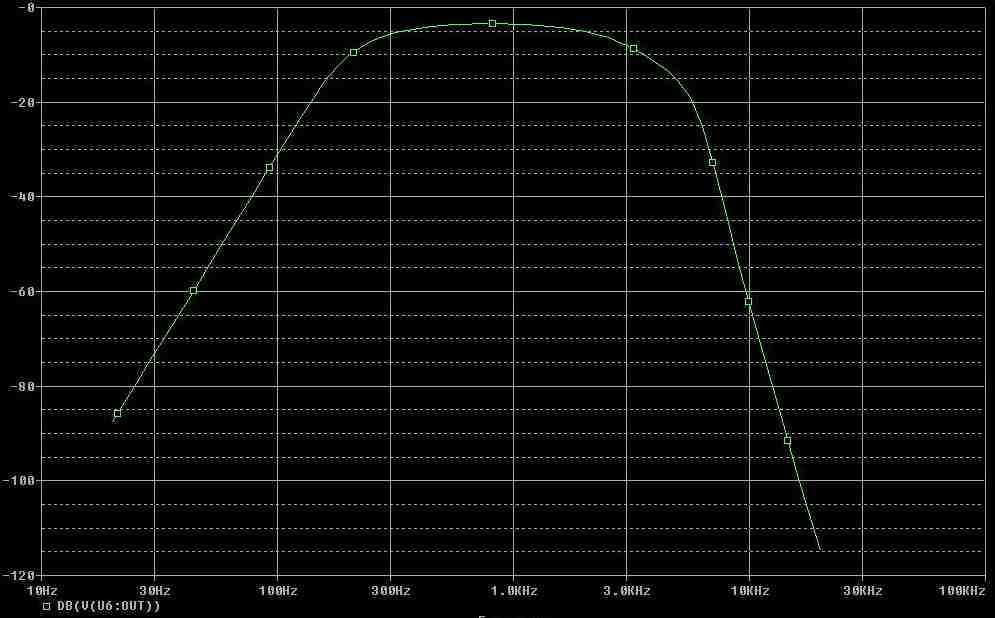Image resolution: width=995 pixels, height=618 pixels.
Task: Click the 100KHz x-axis label
Action: click(x=962, y=591)
